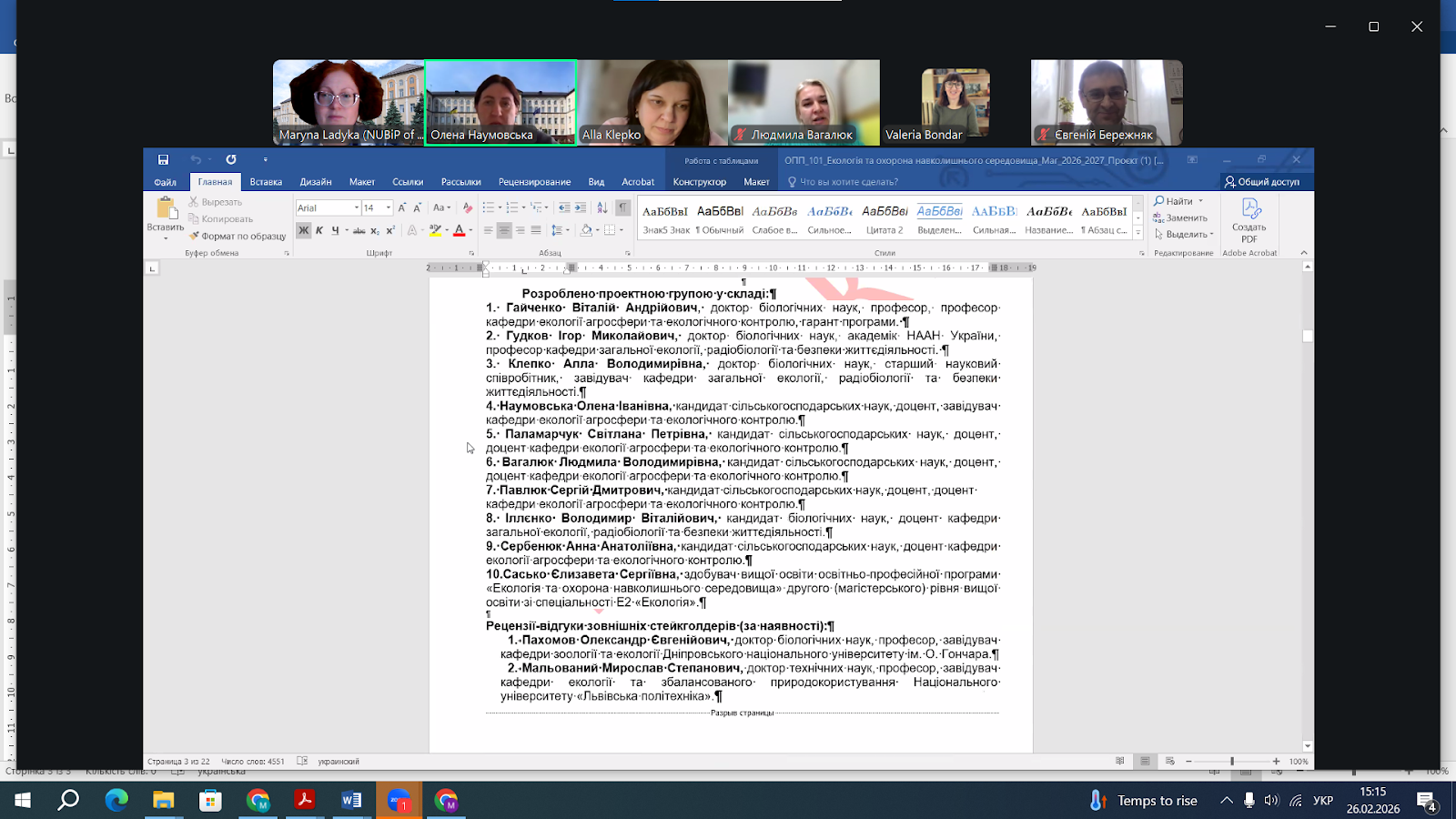
Task: Open the Change Case (Аа) dropdown
Action: click(441, 207)
